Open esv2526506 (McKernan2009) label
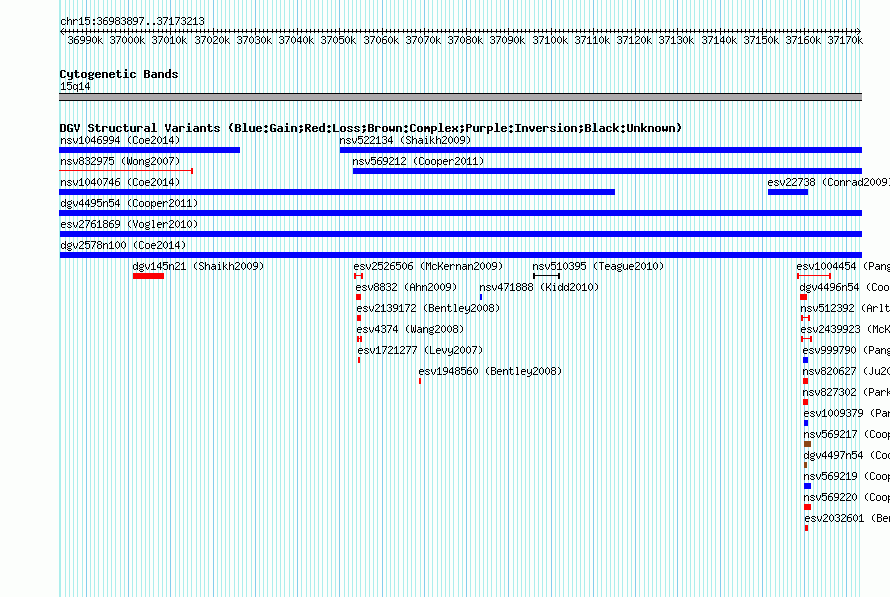 [429, 266]
